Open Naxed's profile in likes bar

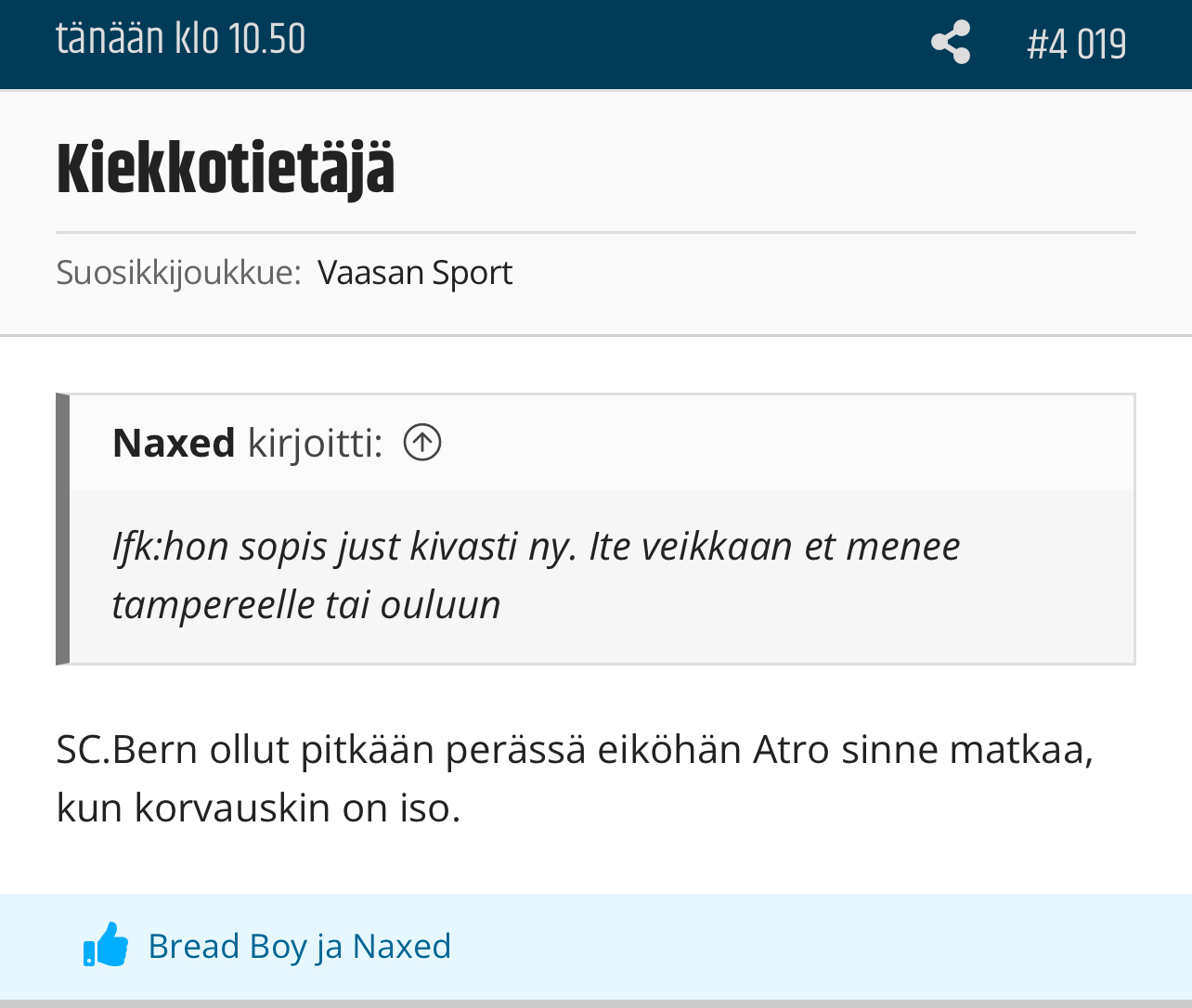[x=402, y=947]
